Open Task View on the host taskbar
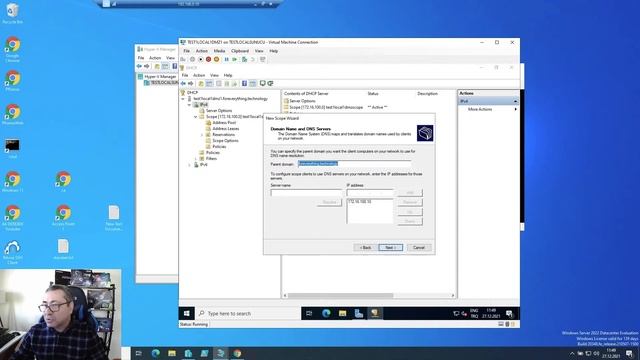 coord(139,353)
